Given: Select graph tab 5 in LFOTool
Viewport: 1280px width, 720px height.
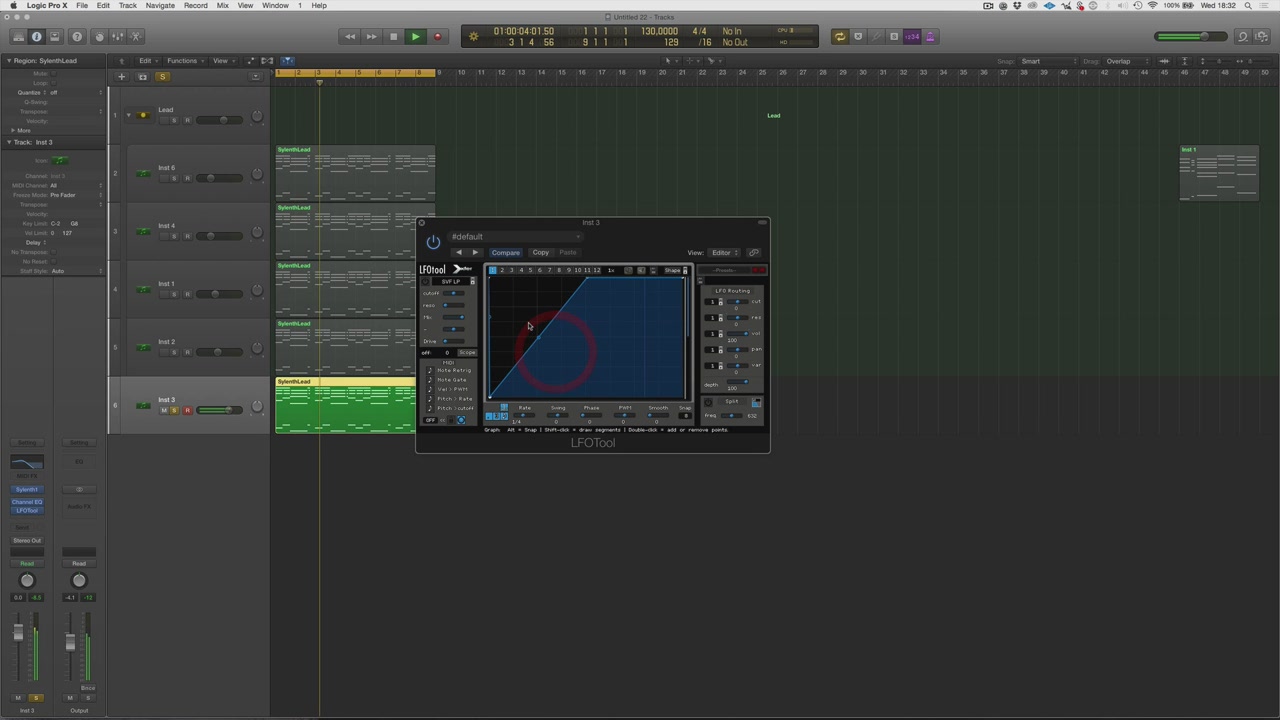Looking at the screenshot, I should pyautogui.click(x=530, y=270).
